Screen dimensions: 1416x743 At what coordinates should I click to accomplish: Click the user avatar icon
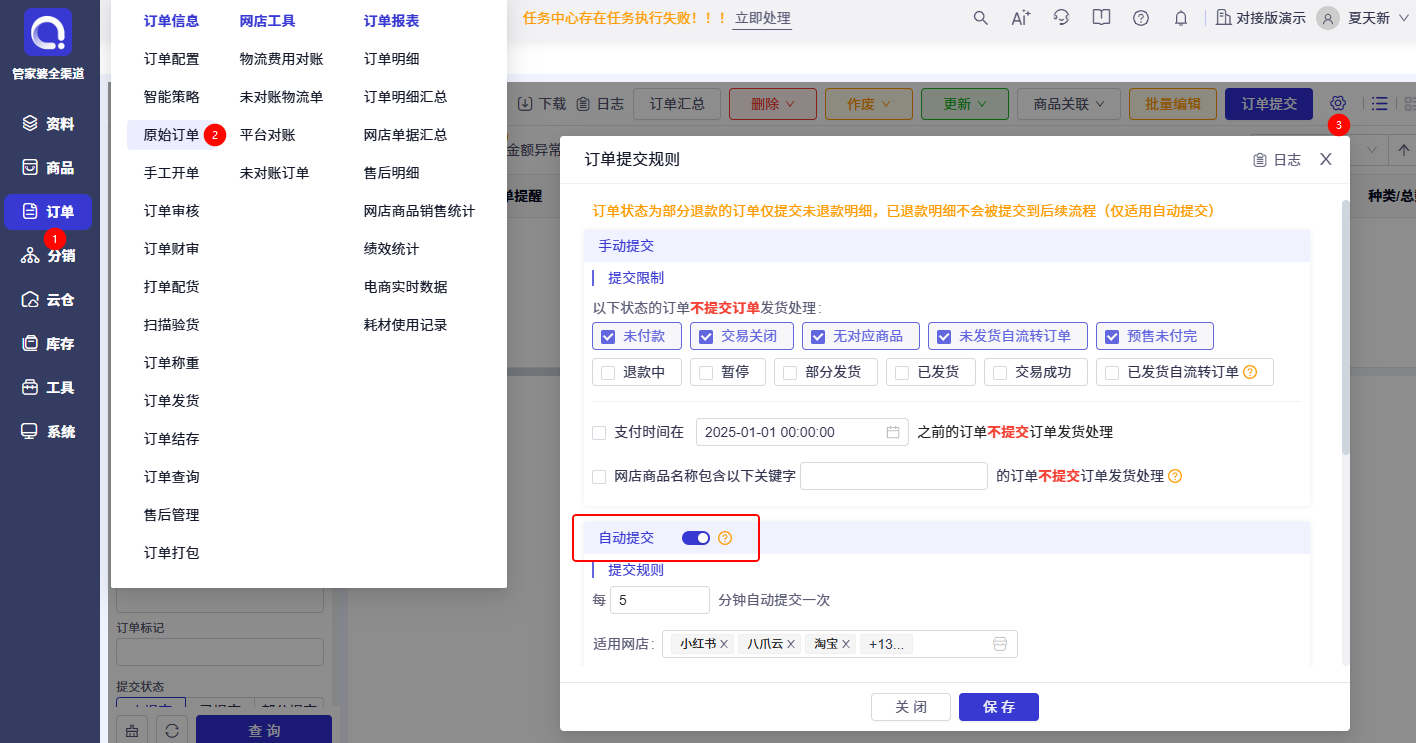[1328, 18]
